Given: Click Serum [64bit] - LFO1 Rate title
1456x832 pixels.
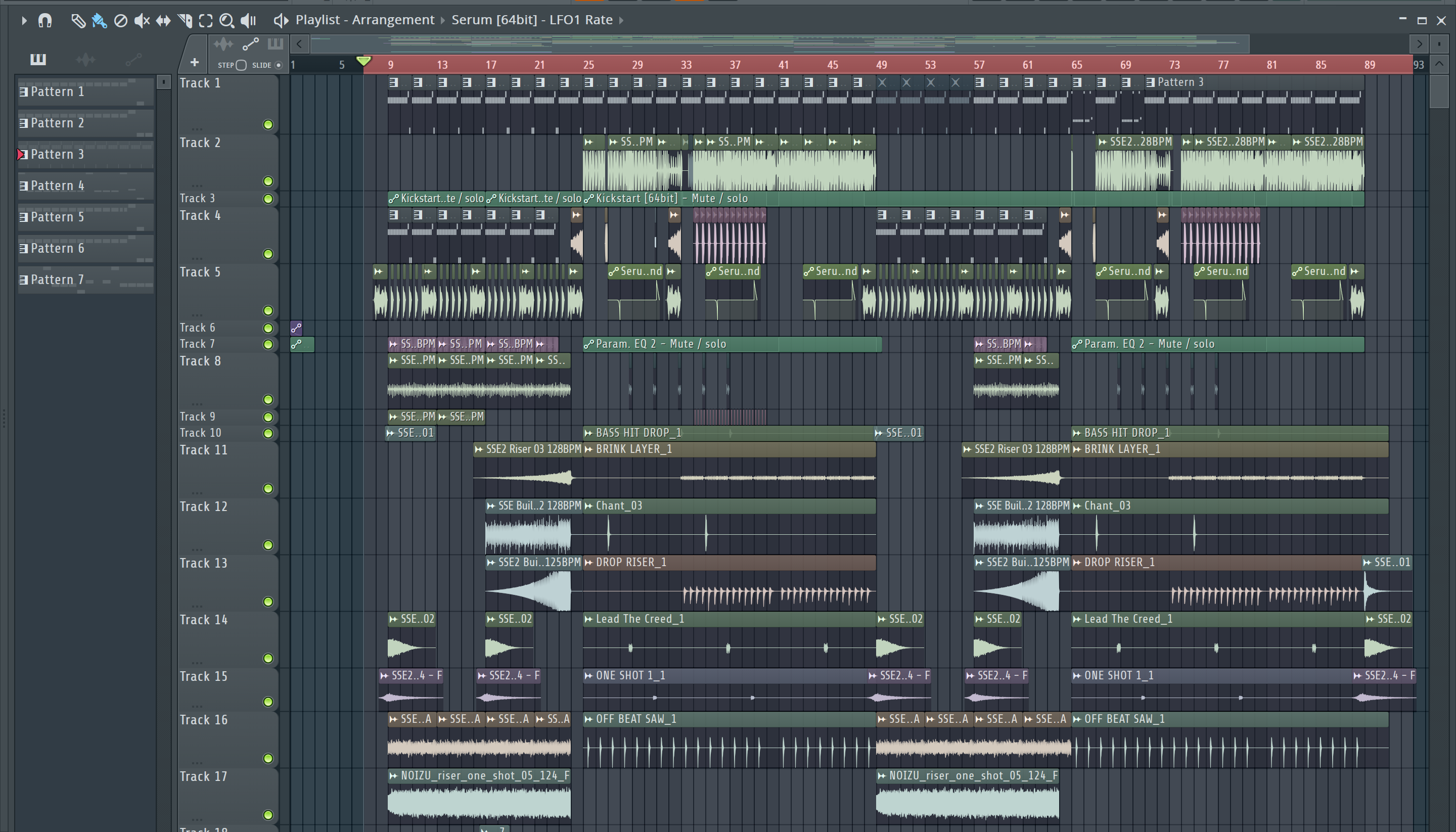Looking at the screenshot, I should tap(532, 20).
